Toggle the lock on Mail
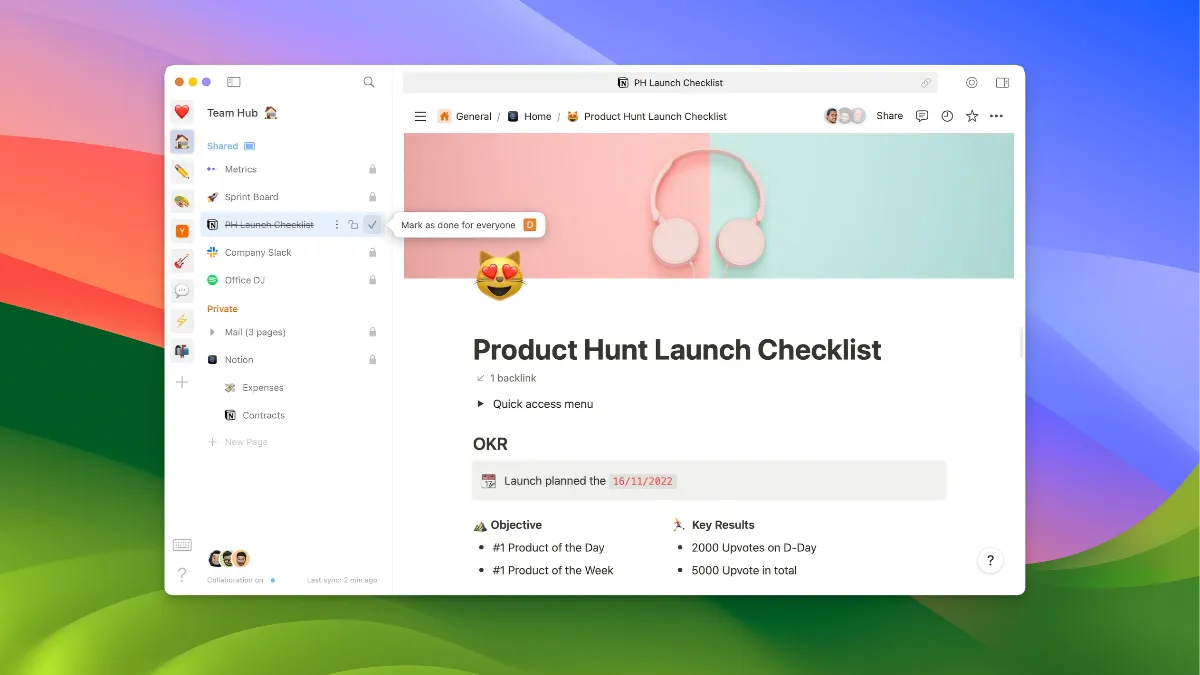 pos(372,332)
